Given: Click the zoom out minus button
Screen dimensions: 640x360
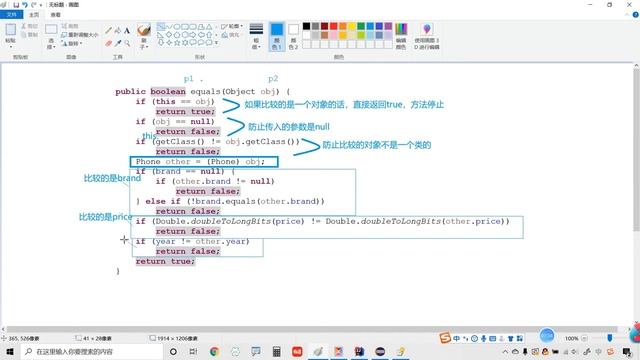Looking at the screenshot, I should click(x=584, y=338).
